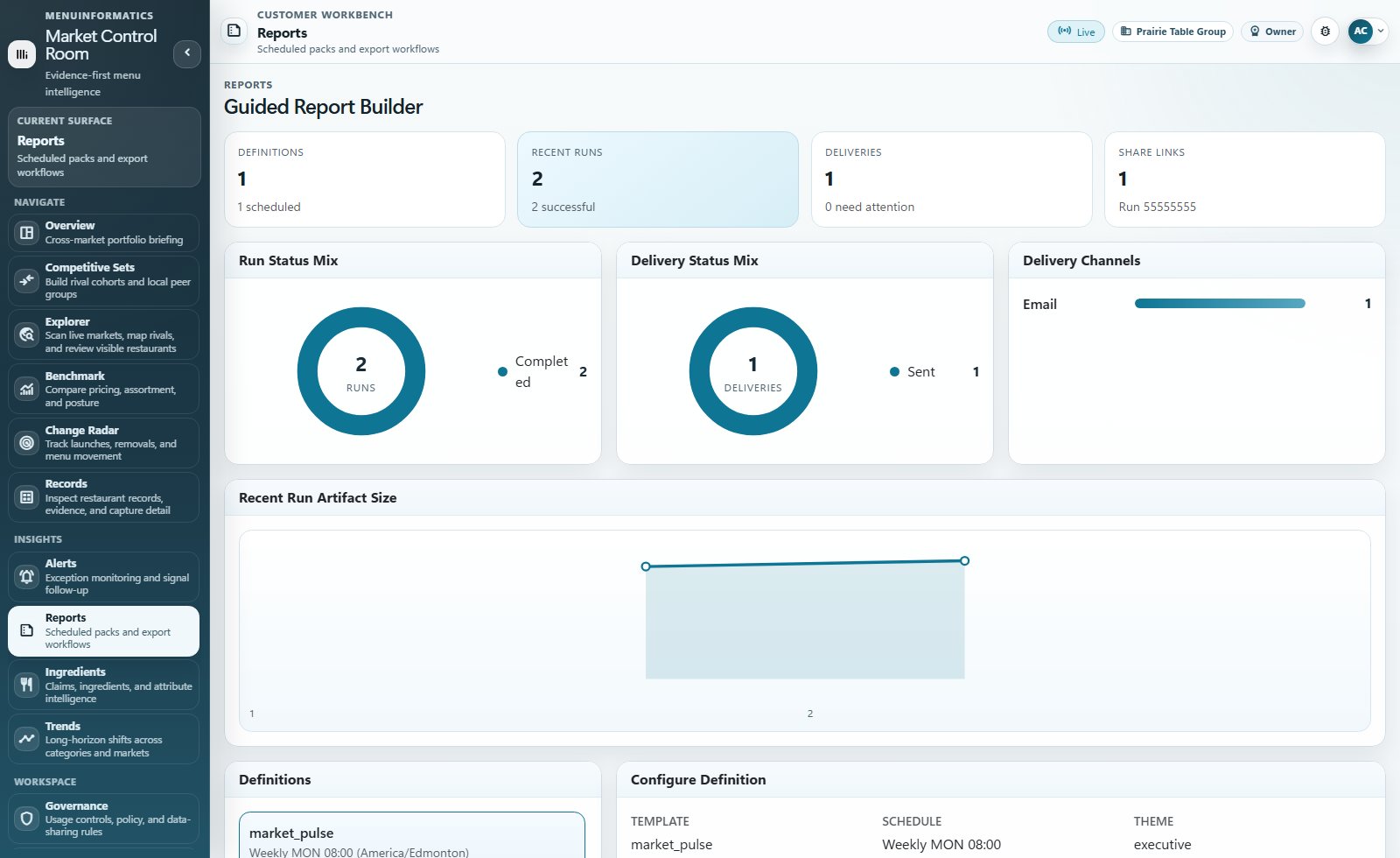Screen dimensions: 1400x858
Task: Open Change Radar page
Action: tap(103, 443)
